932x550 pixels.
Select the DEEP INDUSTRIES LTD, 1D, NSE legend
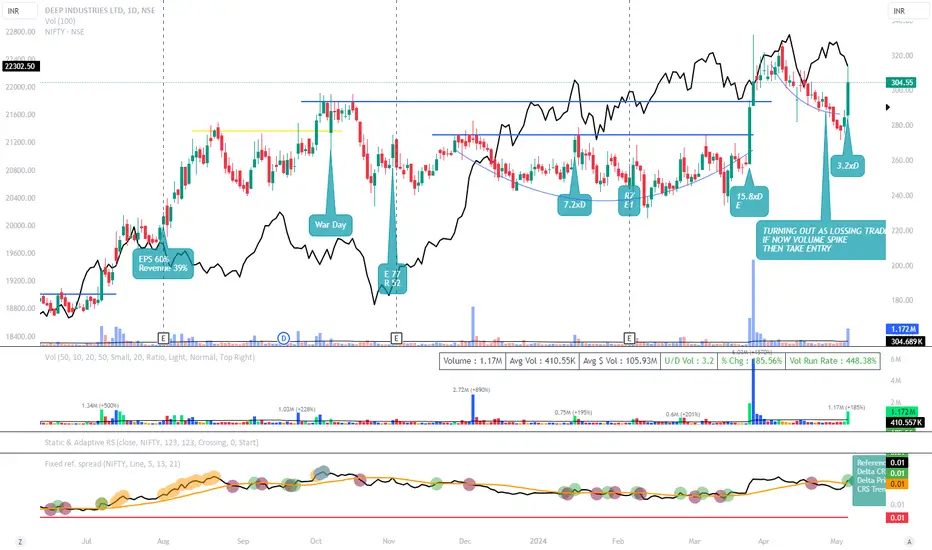click(x=100, y=11)
